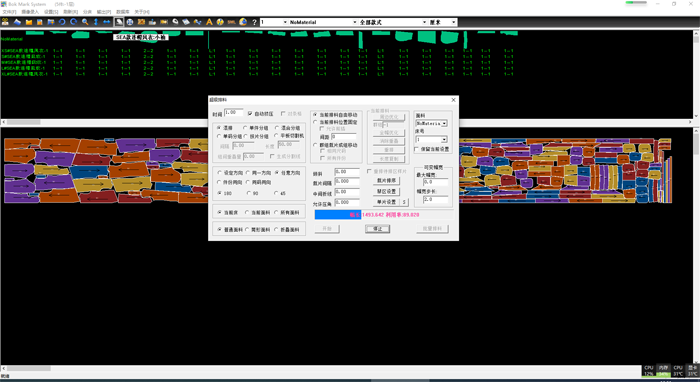The image size is (700, 382).
Task: Click the redo arrow toolbar icon
Action: [74, 22]
